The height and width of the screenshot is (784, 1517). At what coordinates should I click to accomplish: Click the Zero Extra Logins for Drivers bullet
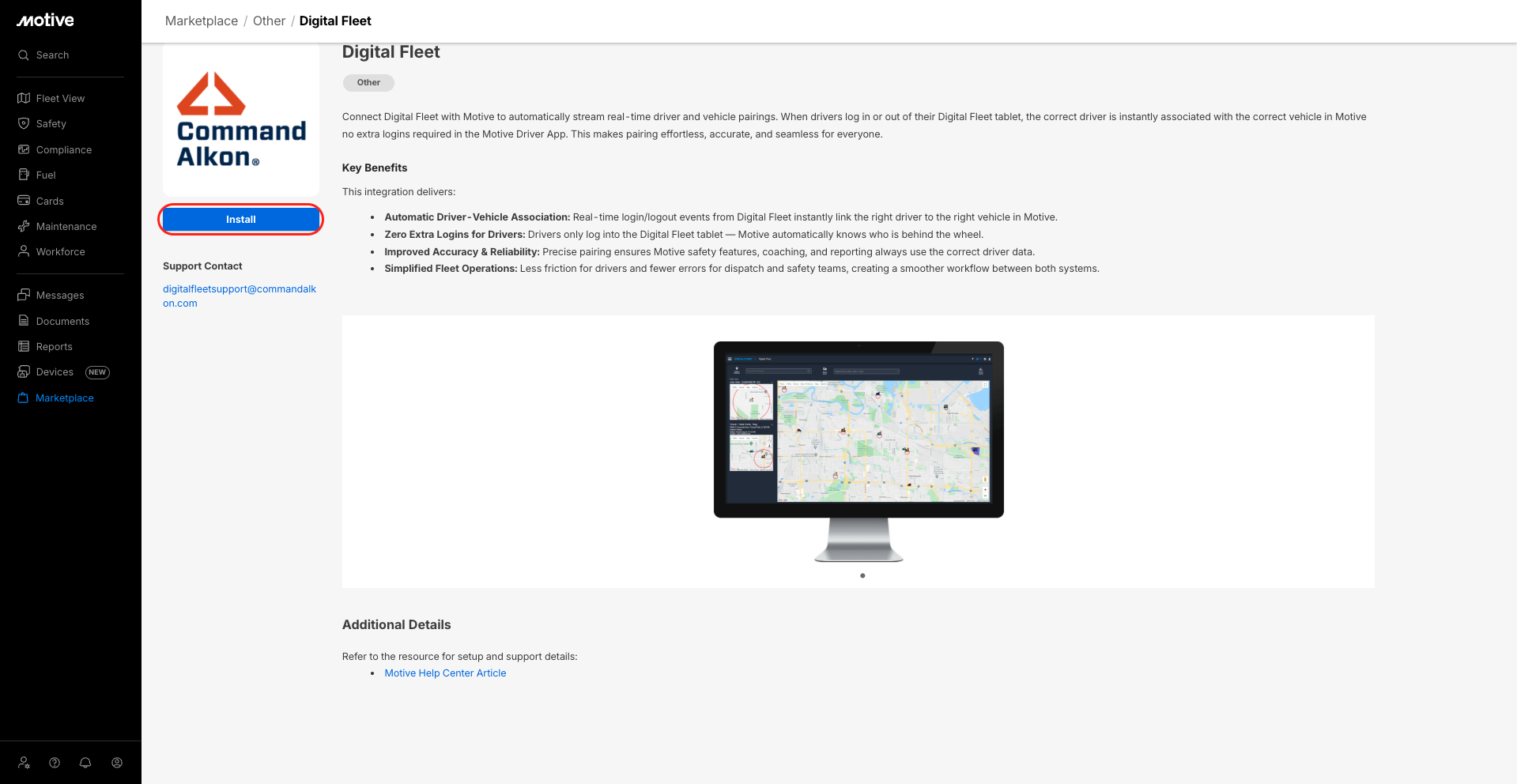coord(684,235)
